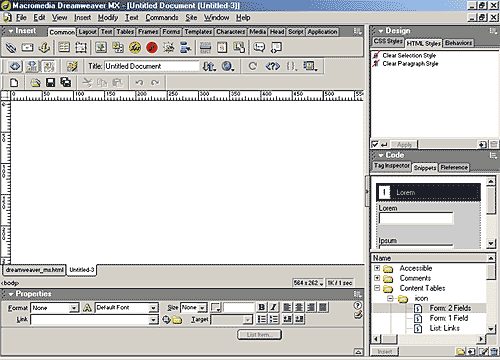Select Clear Selection Style

pos(409,55)
